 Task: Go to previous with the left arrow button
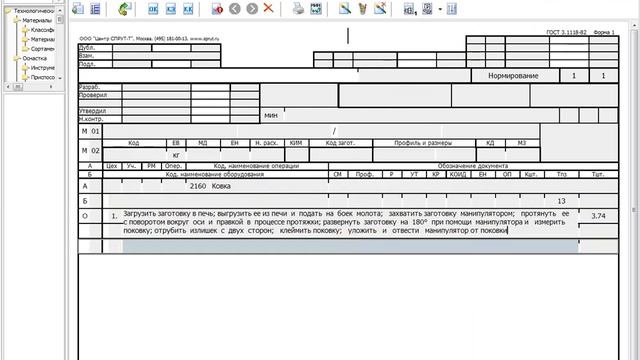(235, 9)
